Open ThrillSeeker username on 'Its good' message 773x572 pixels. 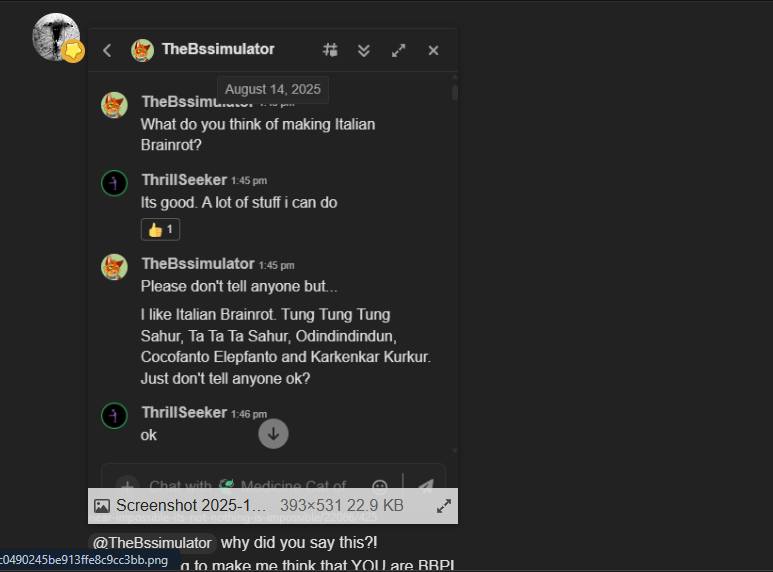[184, 180]
